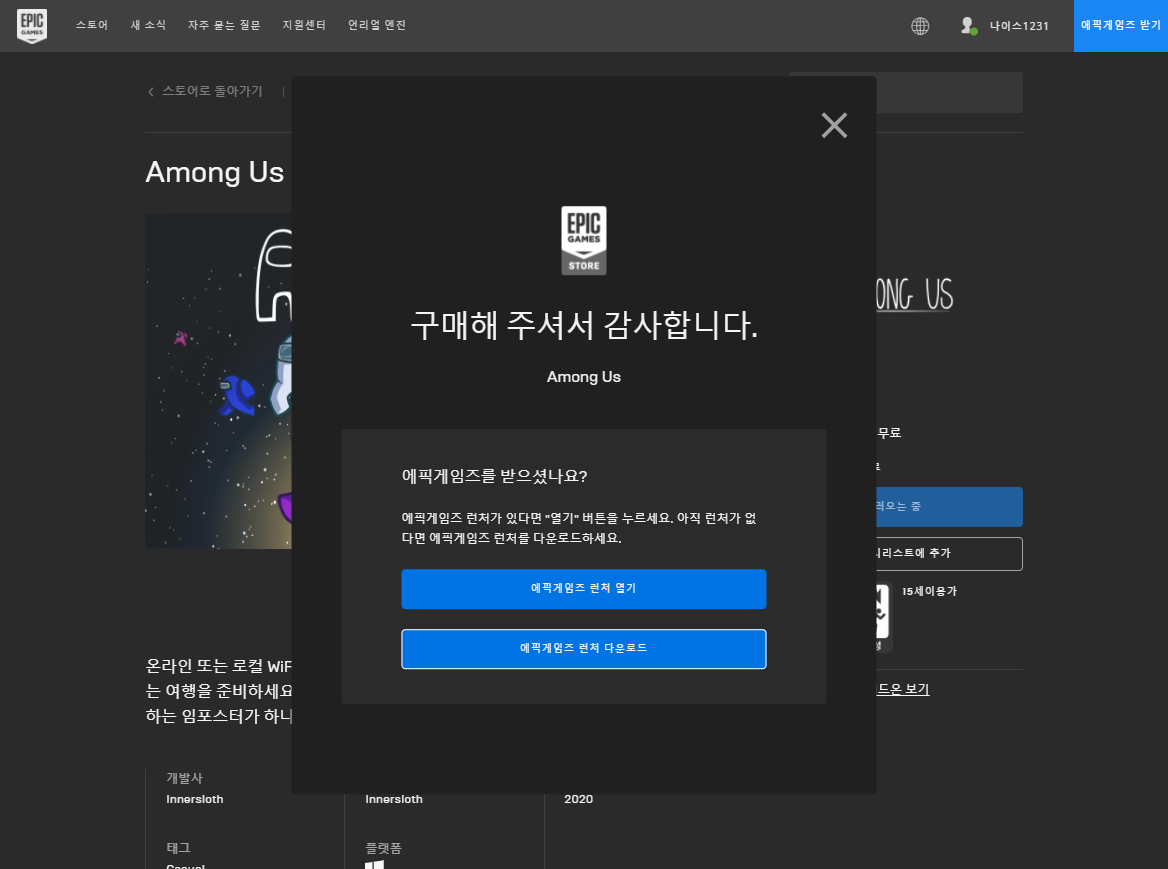Click the 에픽게임즈를 받으셨나요? text

click(495, 476)
